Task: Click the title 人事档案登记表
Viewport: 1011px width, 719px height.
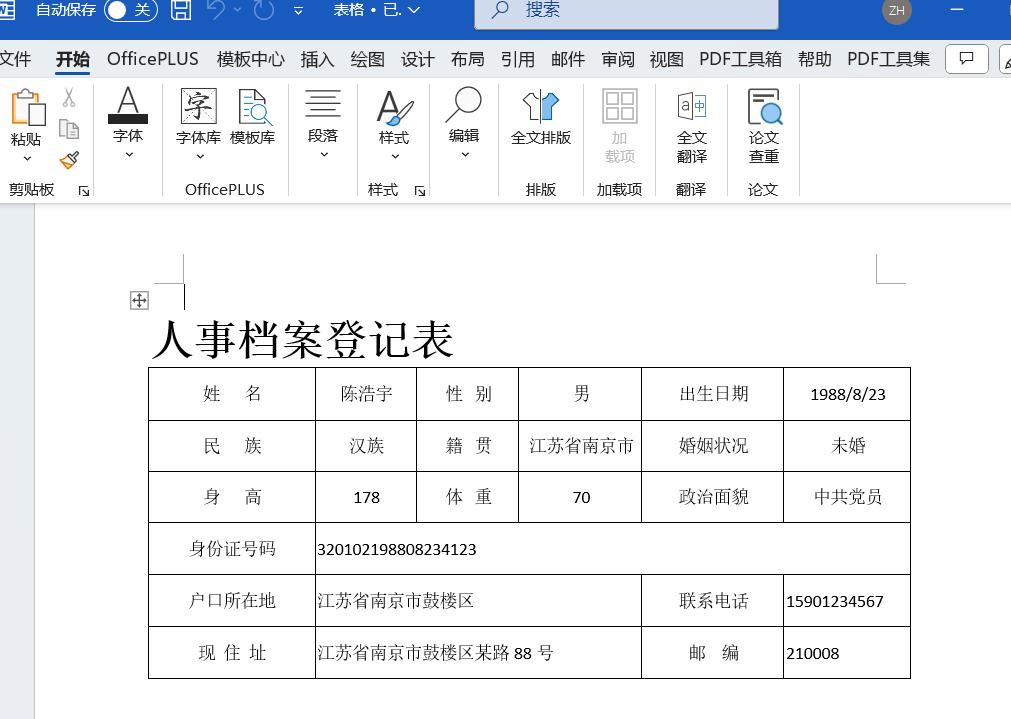Action: tap(302, 339)
